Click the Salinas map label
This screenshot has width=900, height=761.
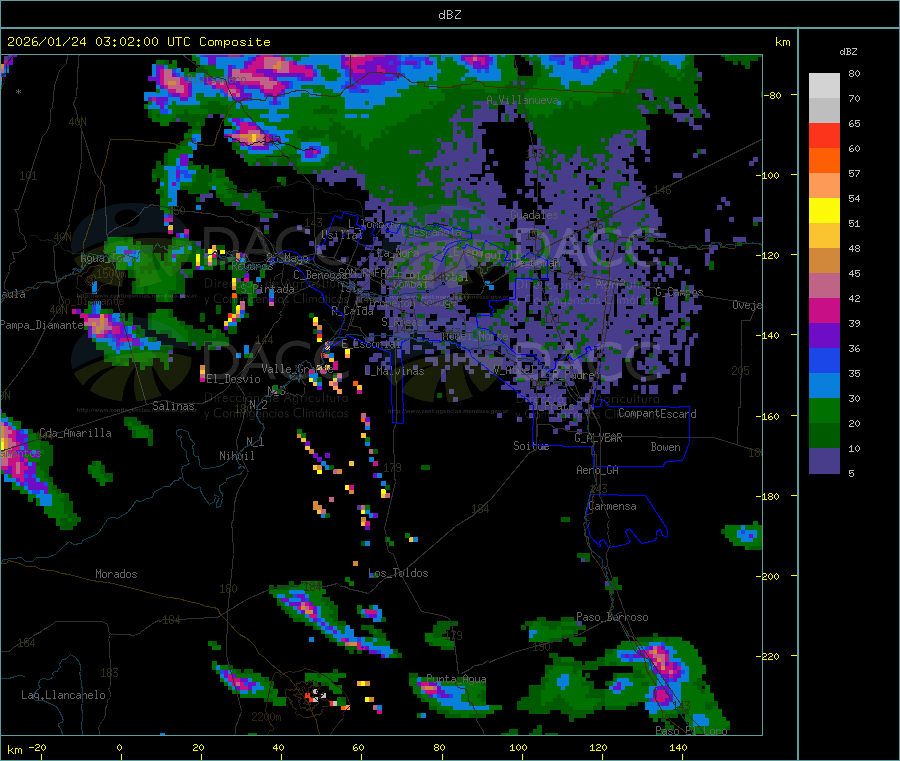coord(173,406)
